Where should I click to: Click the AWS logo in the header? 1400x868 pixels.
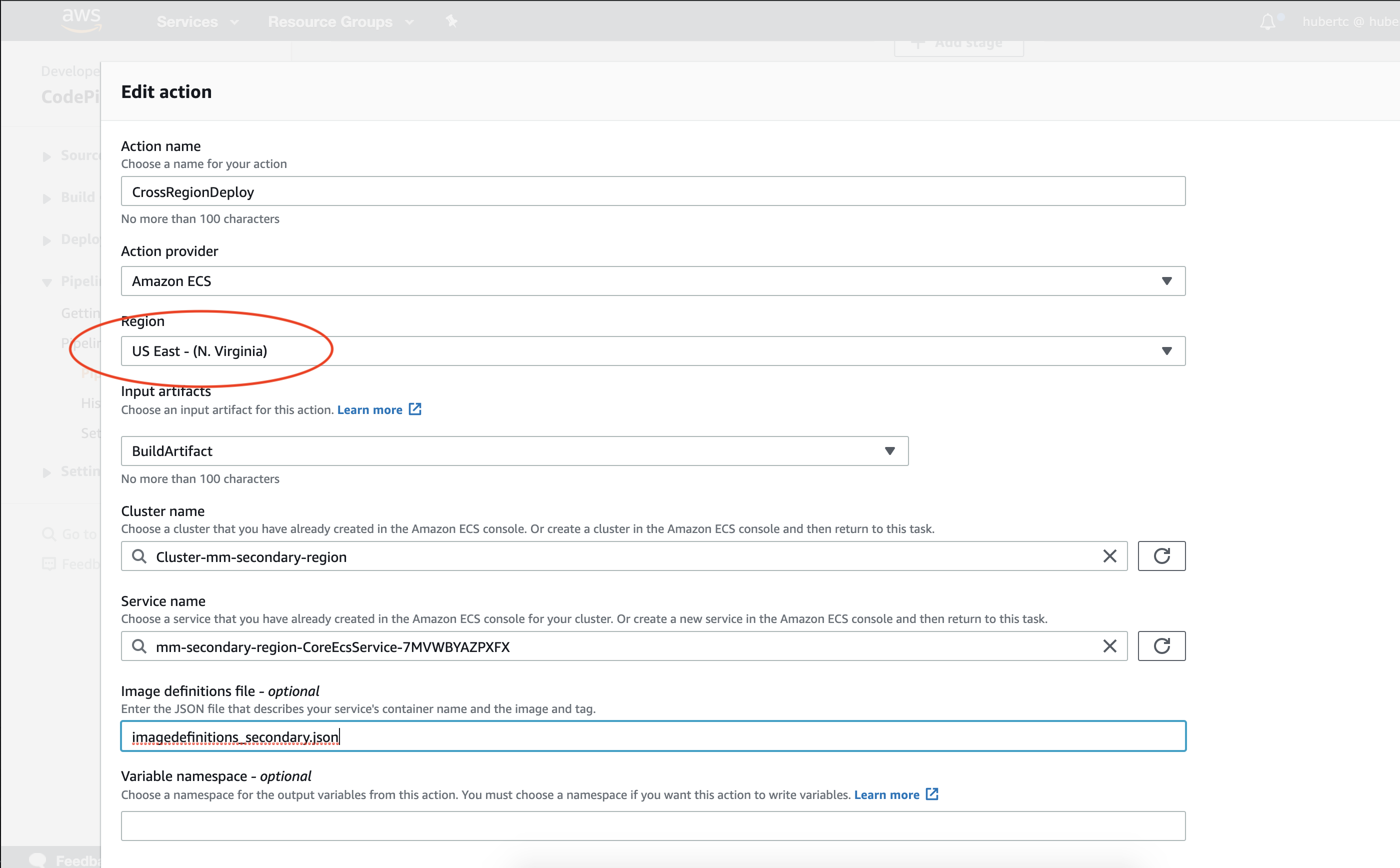(x=81, y=20)
